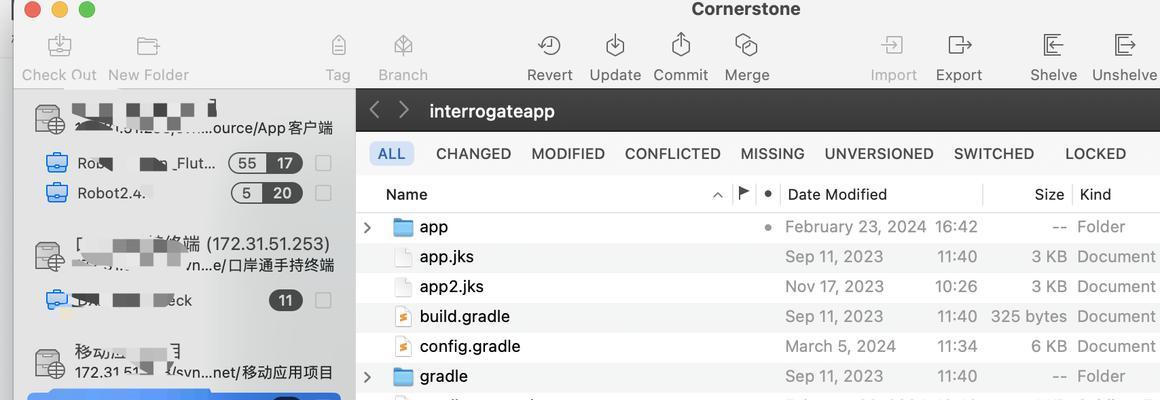Click the March 5, 2024 date cell
Image resolution: width=1160 pixels, height=400 pixels.
point(840,346)
